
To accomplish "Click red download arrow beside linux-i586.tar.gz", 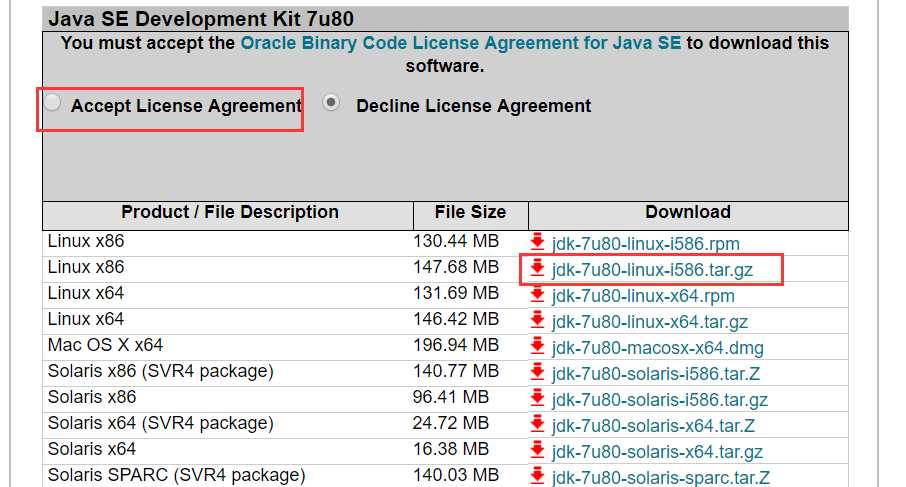I will 537,267.
